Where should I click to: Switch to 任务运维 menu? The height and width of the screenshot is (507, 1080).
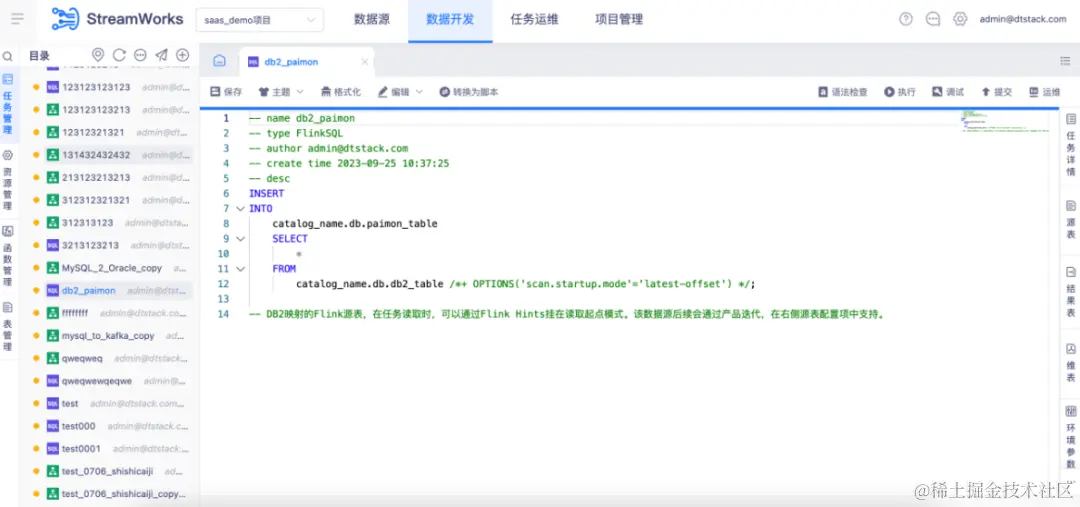pyautogui.click(x=534, y=19)
